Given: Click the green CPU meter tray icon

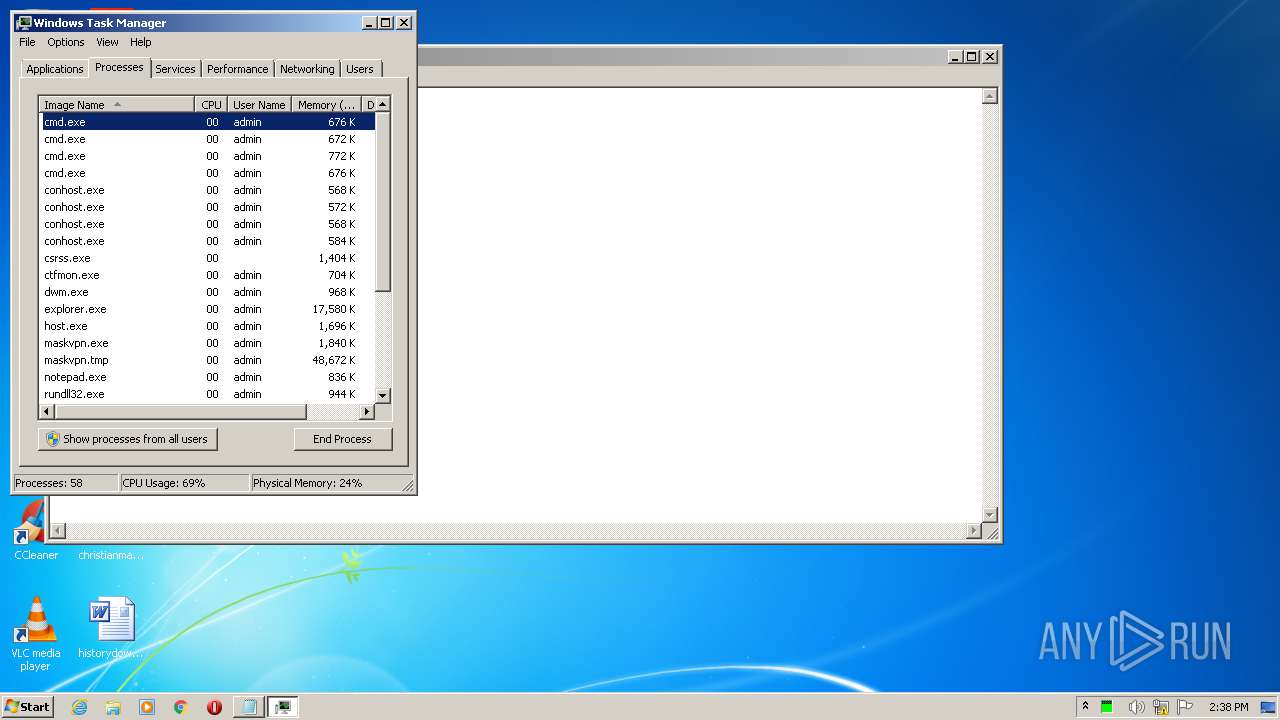Looking at the screenshot, I should pos(1107,707).
